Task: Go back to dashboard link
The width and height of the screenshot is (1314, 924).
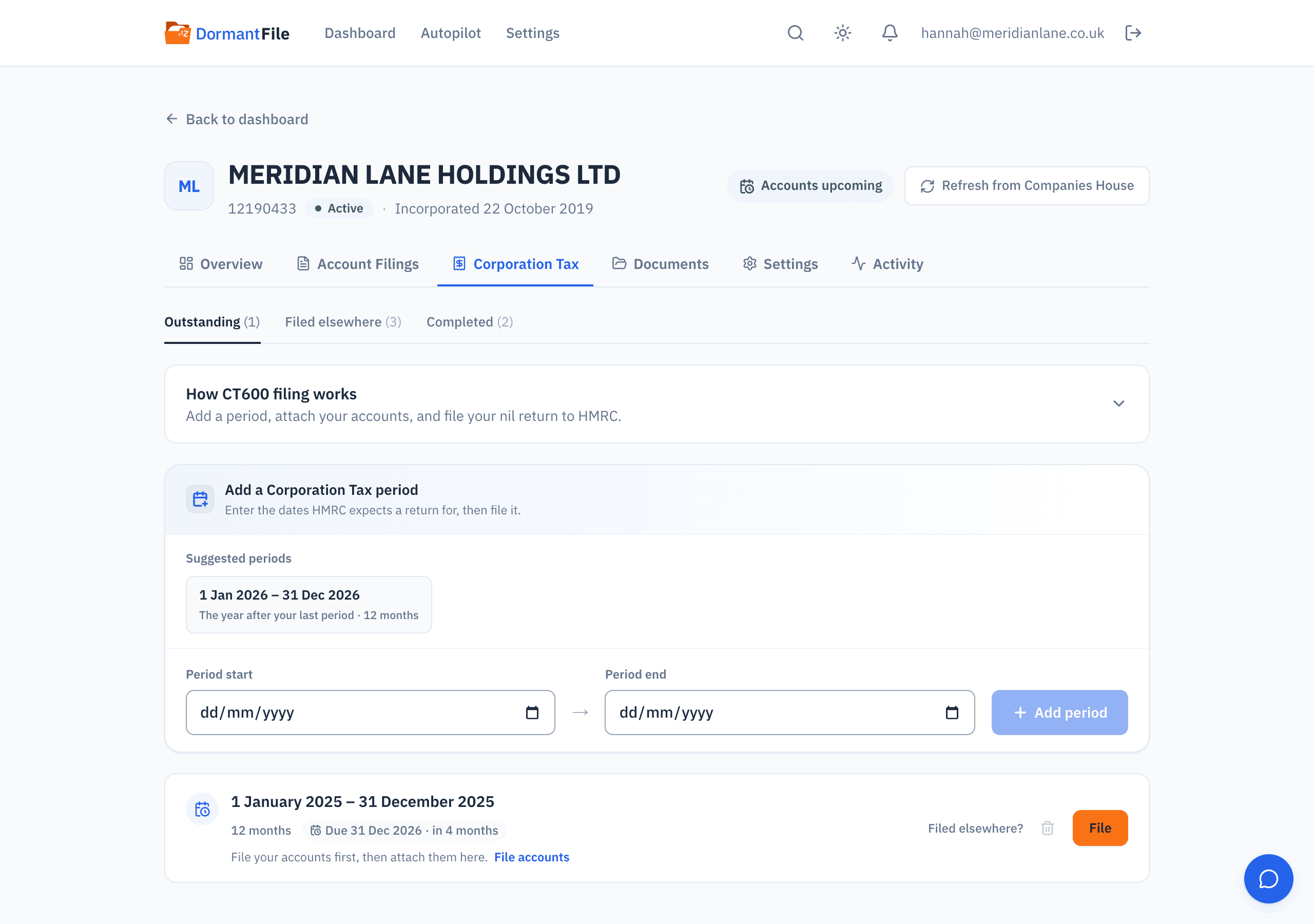Action: [x=236, y=119]
